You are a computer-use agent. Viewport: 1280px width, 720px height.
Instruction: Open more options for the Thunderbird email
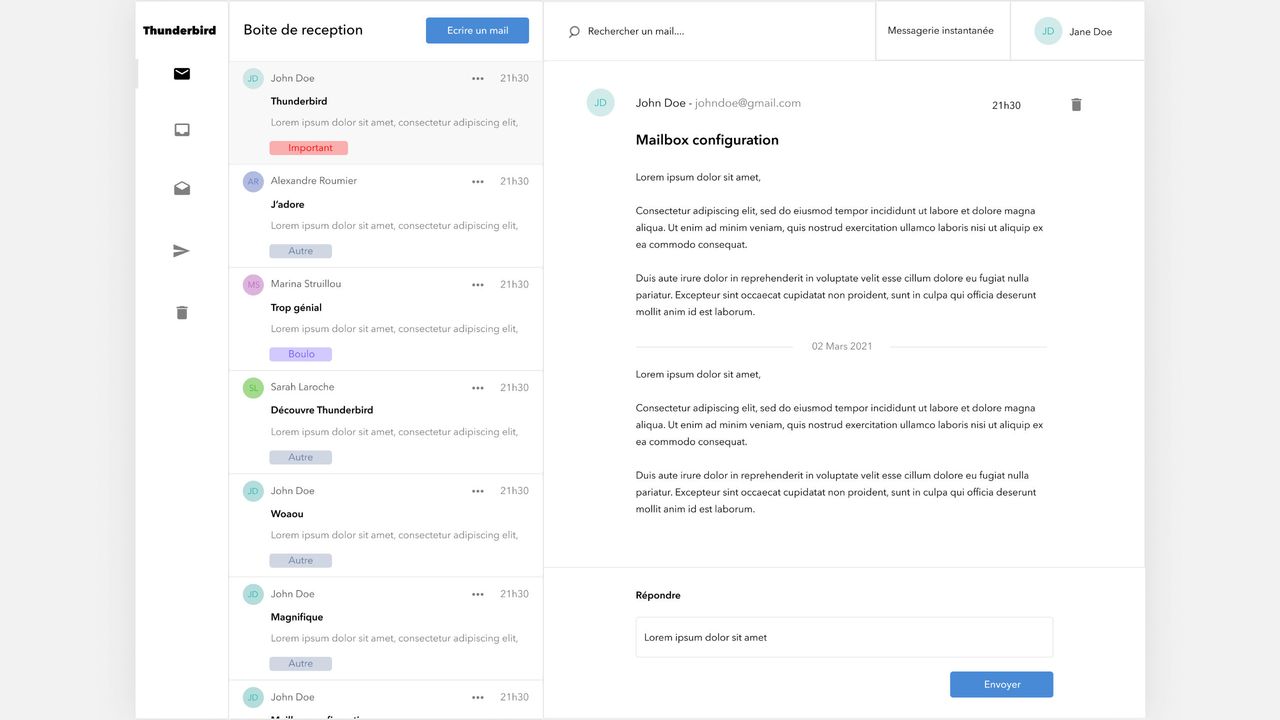click(478, 78)
